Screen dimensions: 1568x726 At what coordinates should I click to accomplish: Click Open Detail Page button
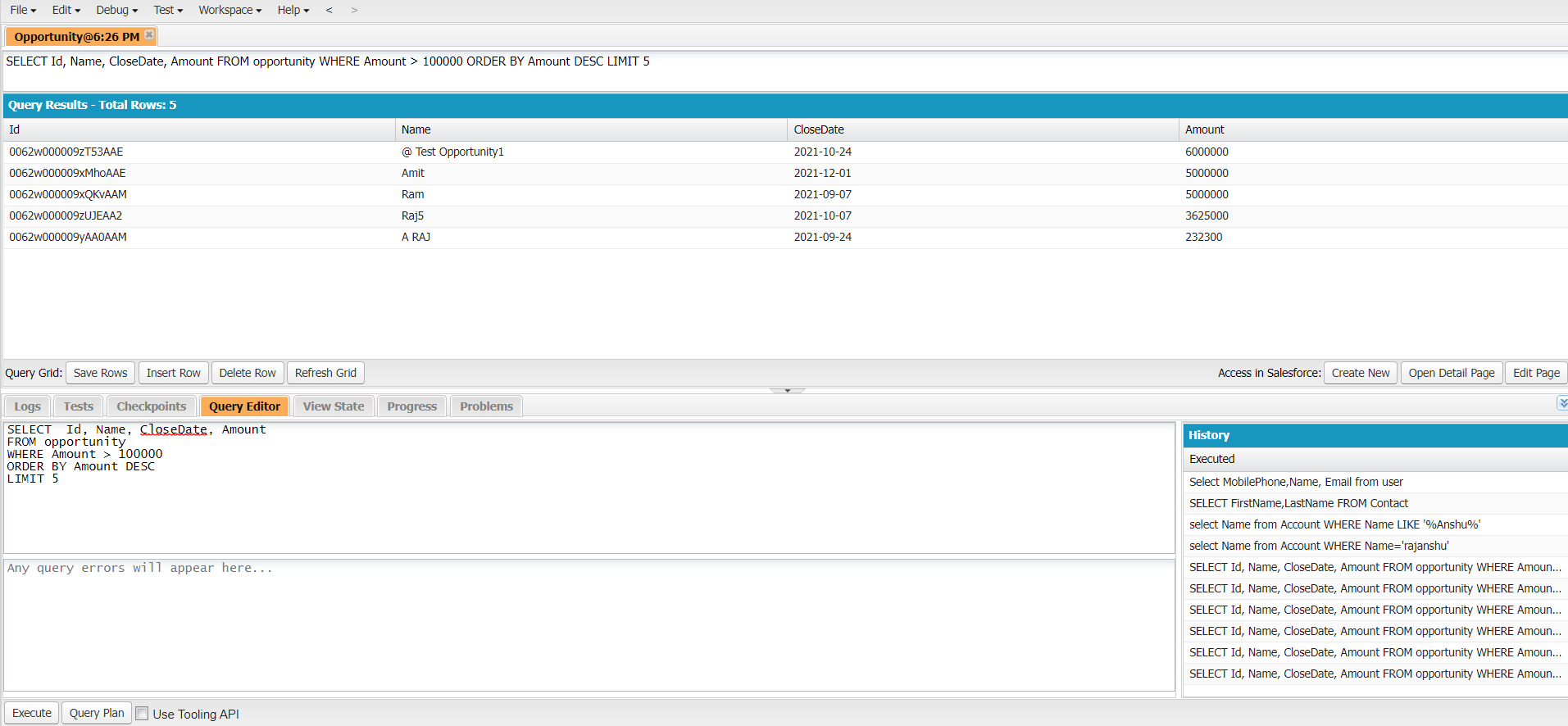tap(1452, 373)
